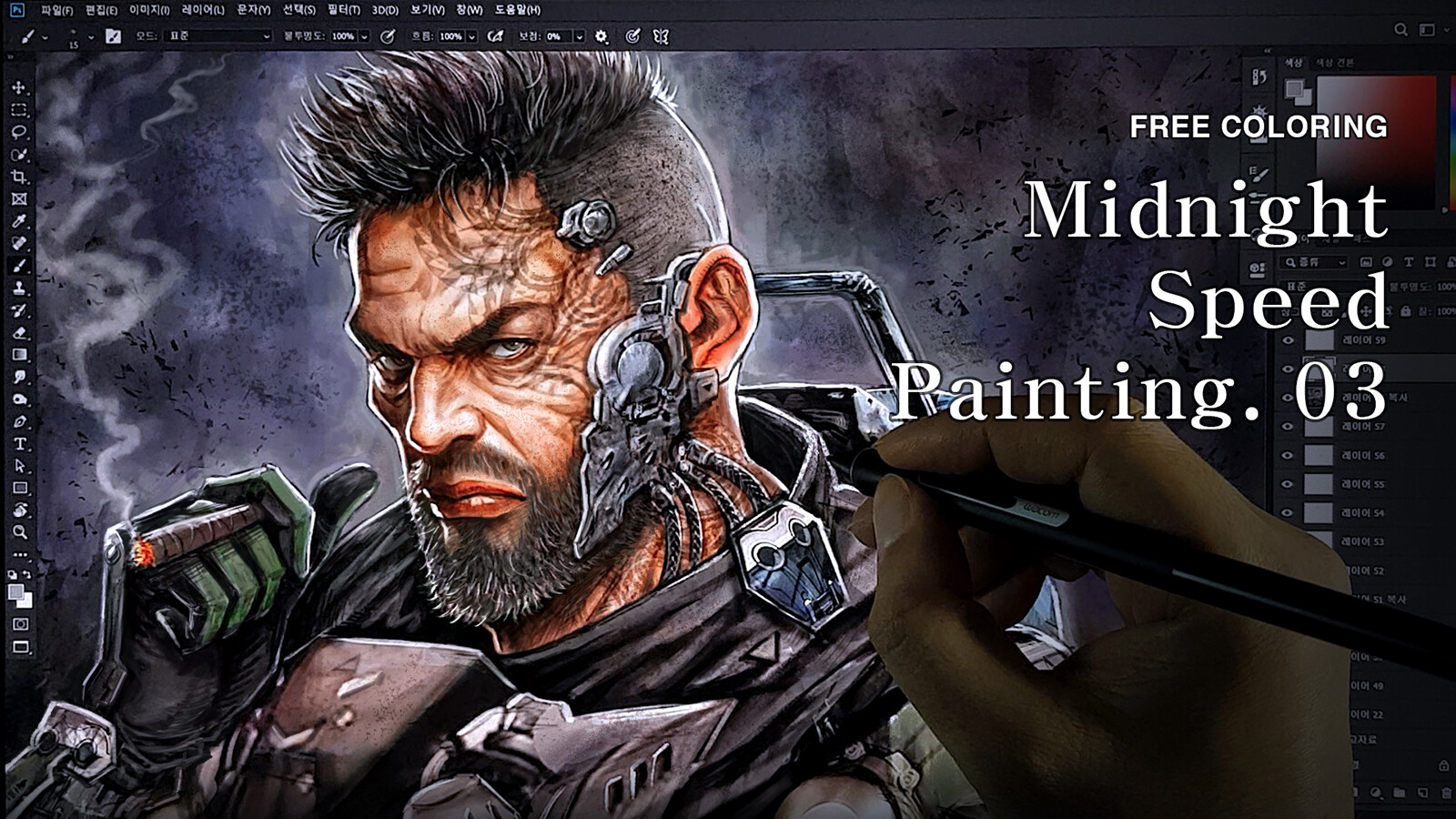1456x819 pixels.
Task: Enable the transparency lock on 레이어 58 복사
Action: (1326, 311)
